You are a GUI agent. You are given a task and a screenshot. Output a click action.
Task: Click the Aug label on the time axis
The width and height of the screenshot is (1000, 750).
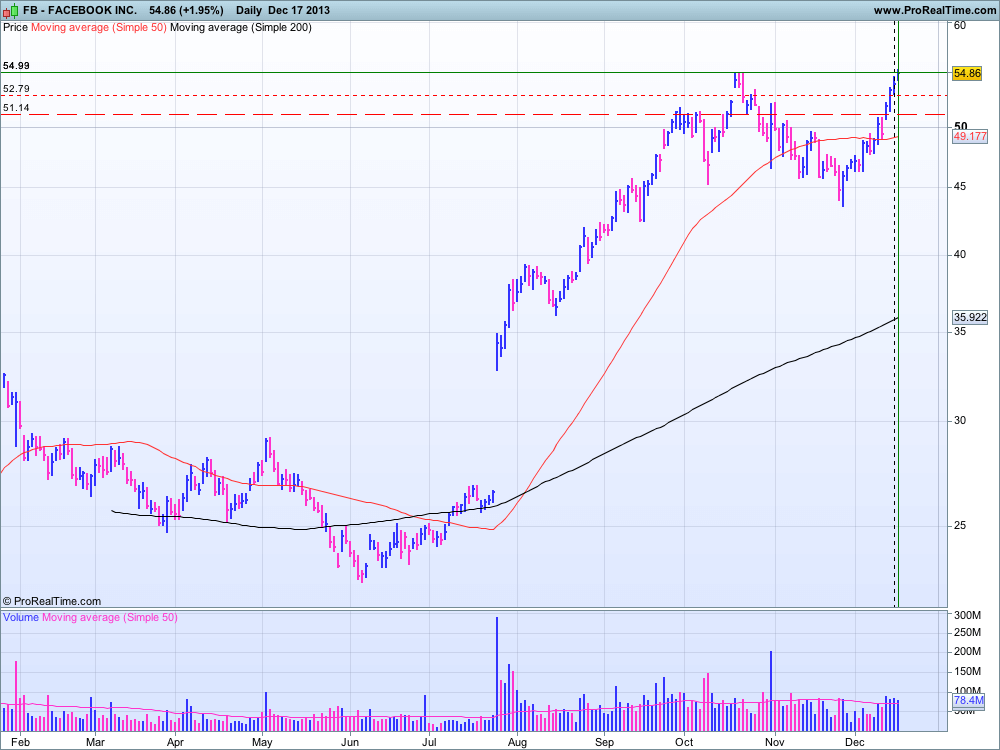pyautogui.click(x=517, y=742)
